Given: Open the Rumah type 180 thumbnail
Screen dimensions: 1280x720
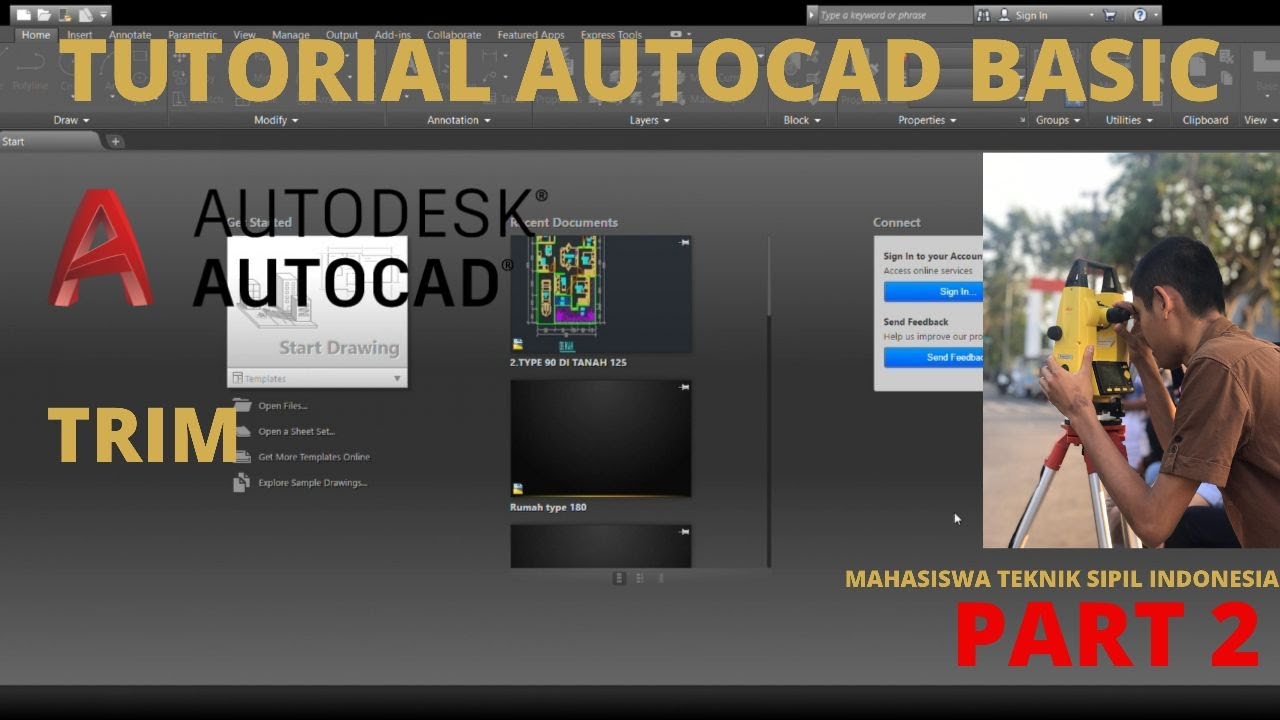Looking at the screenshot, I should [600, 438].
